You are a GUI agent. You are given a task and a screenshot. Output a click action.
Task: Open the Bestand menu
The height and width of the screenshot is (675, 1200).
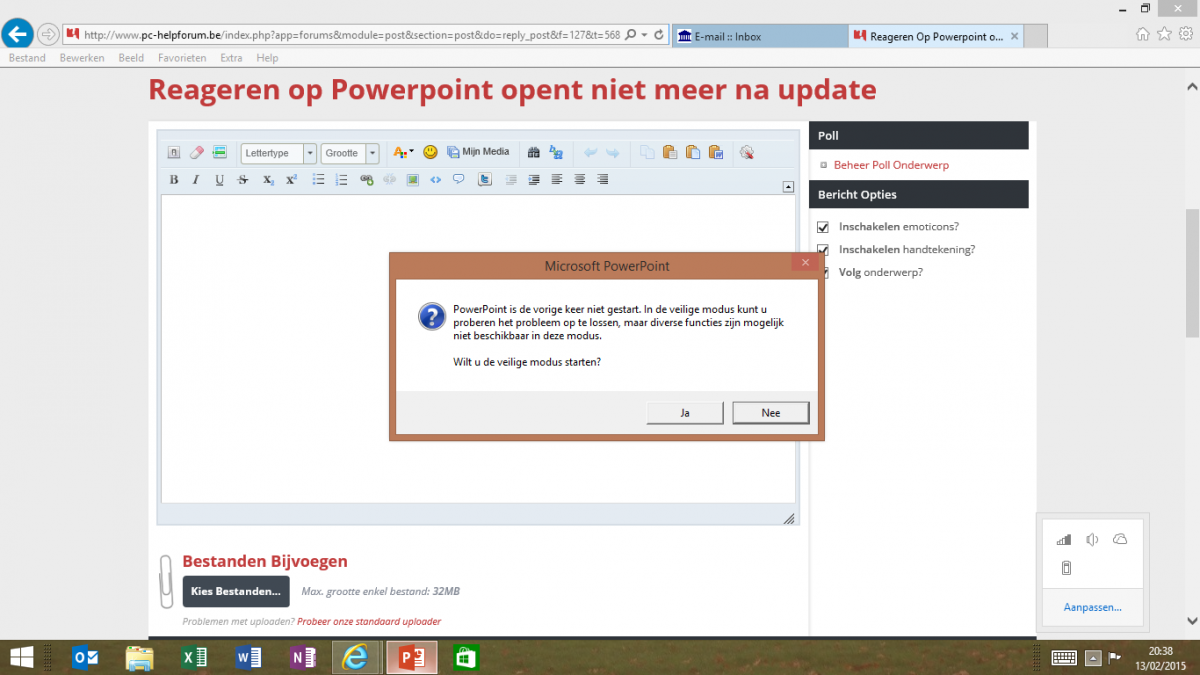click(27, 58)
